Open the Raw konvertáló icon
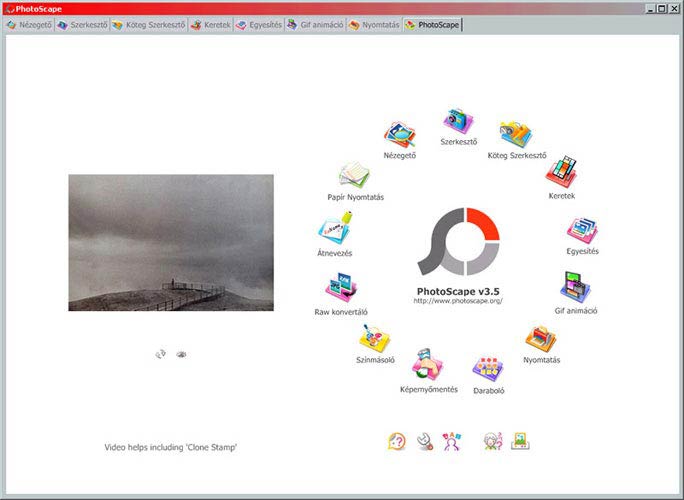The width and height of the screenshot is (684, 500). [x=341, y=290]
